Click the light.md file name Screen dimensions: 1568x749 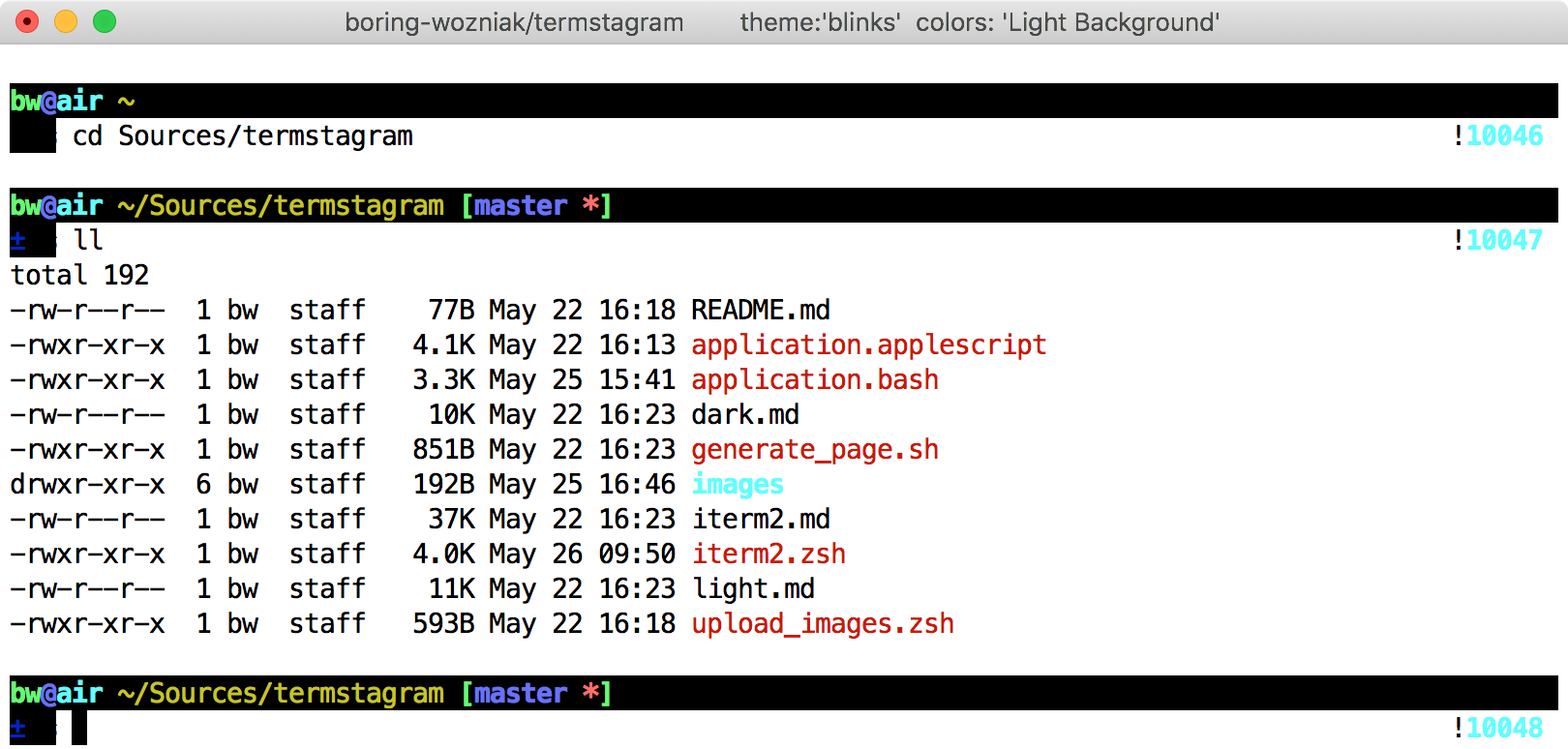point(753,588)
